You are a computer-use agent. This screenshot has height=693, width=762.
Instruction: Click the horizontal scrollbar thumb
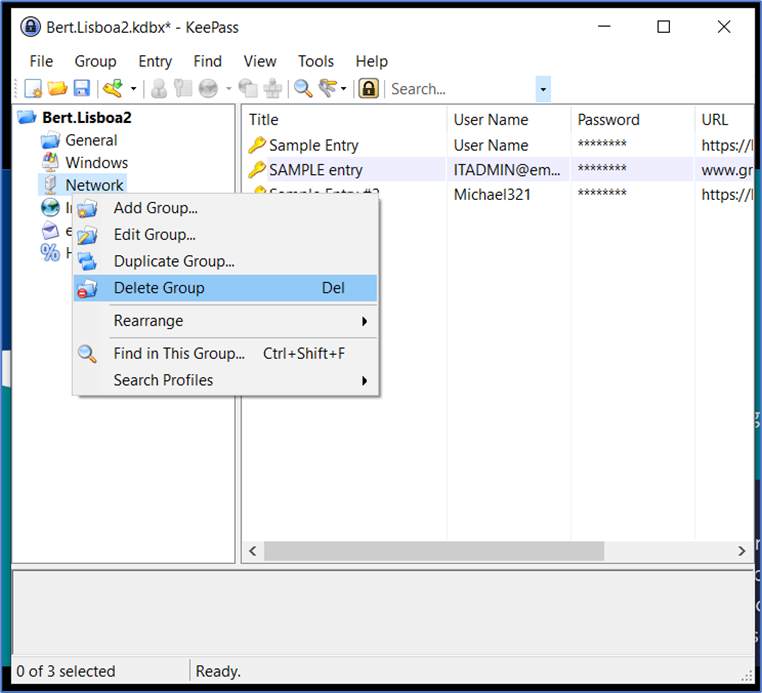point(434,551)
